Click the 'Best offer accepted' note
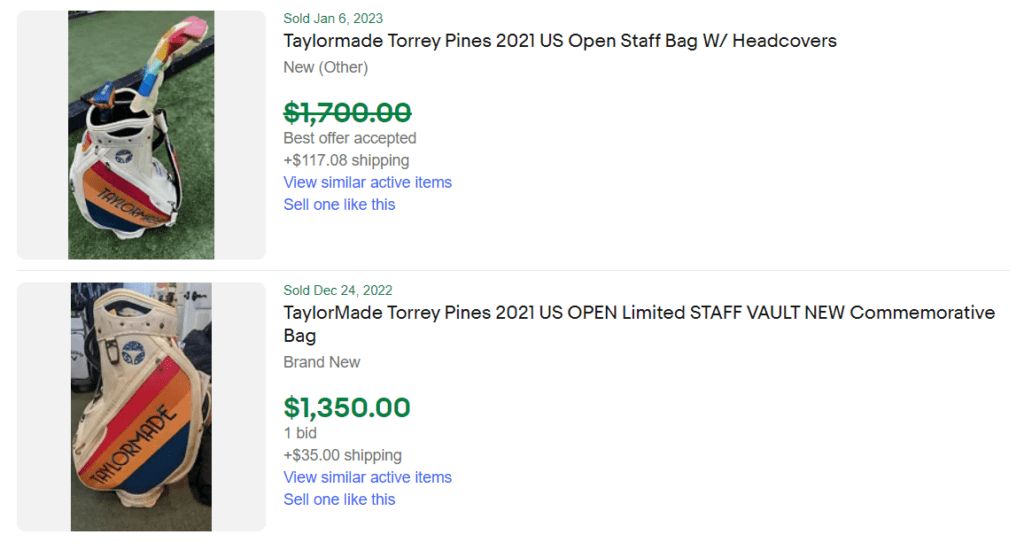The width and height of the screenshot is (1024, 550). [349, 138]
